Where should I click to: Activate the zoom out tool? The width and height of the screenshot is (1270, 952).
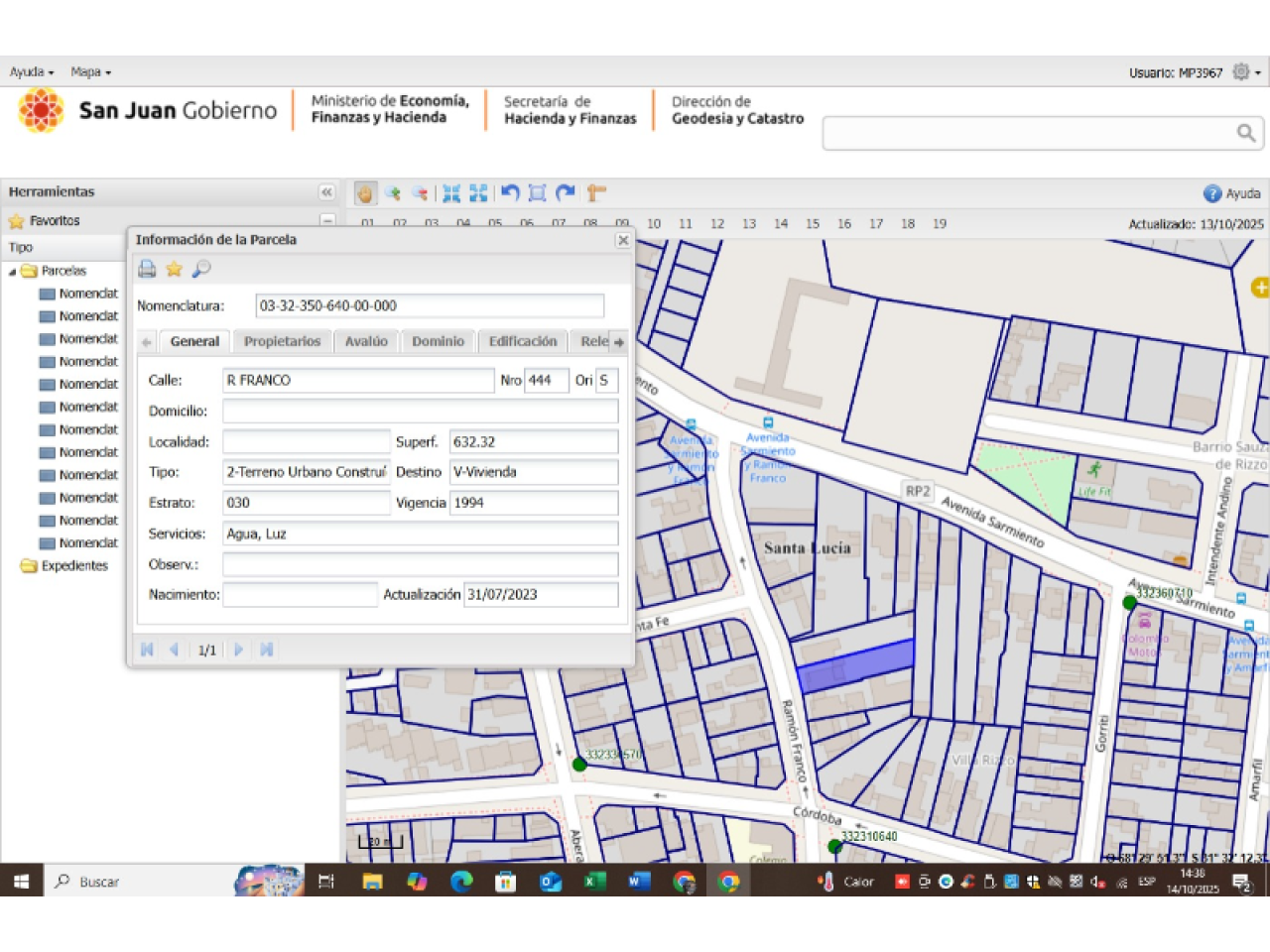(x=420, y=193)
